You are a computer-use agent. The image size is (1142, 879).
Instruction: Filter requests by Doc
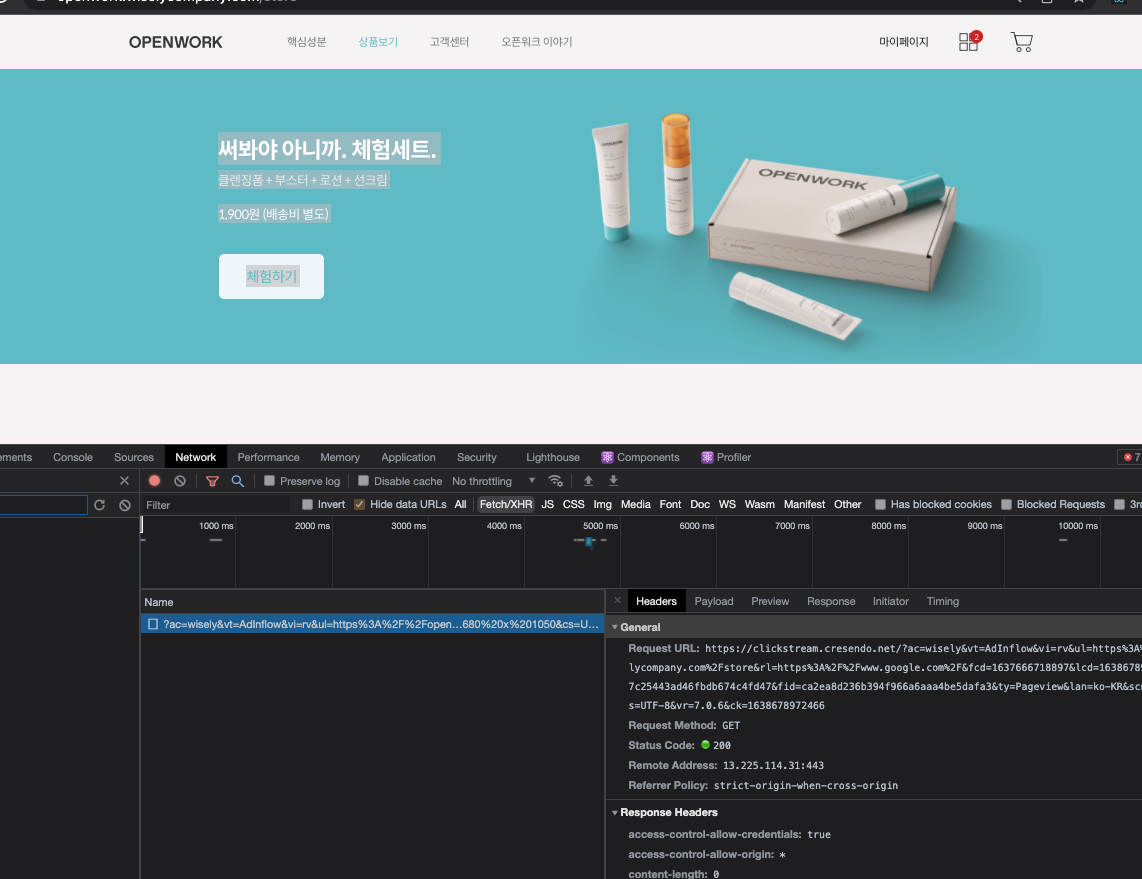coord(700,504)
